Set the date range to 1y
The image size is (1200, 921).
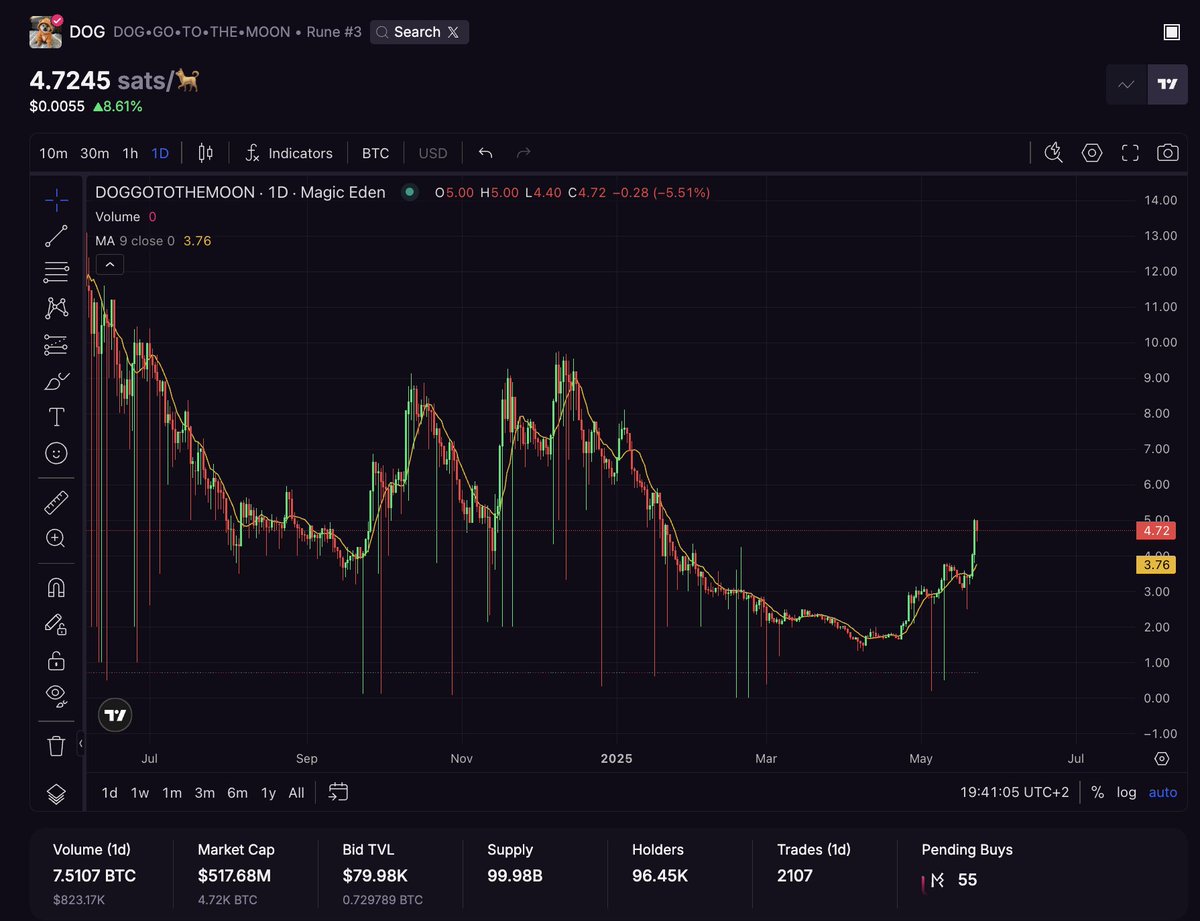point(268,792)
